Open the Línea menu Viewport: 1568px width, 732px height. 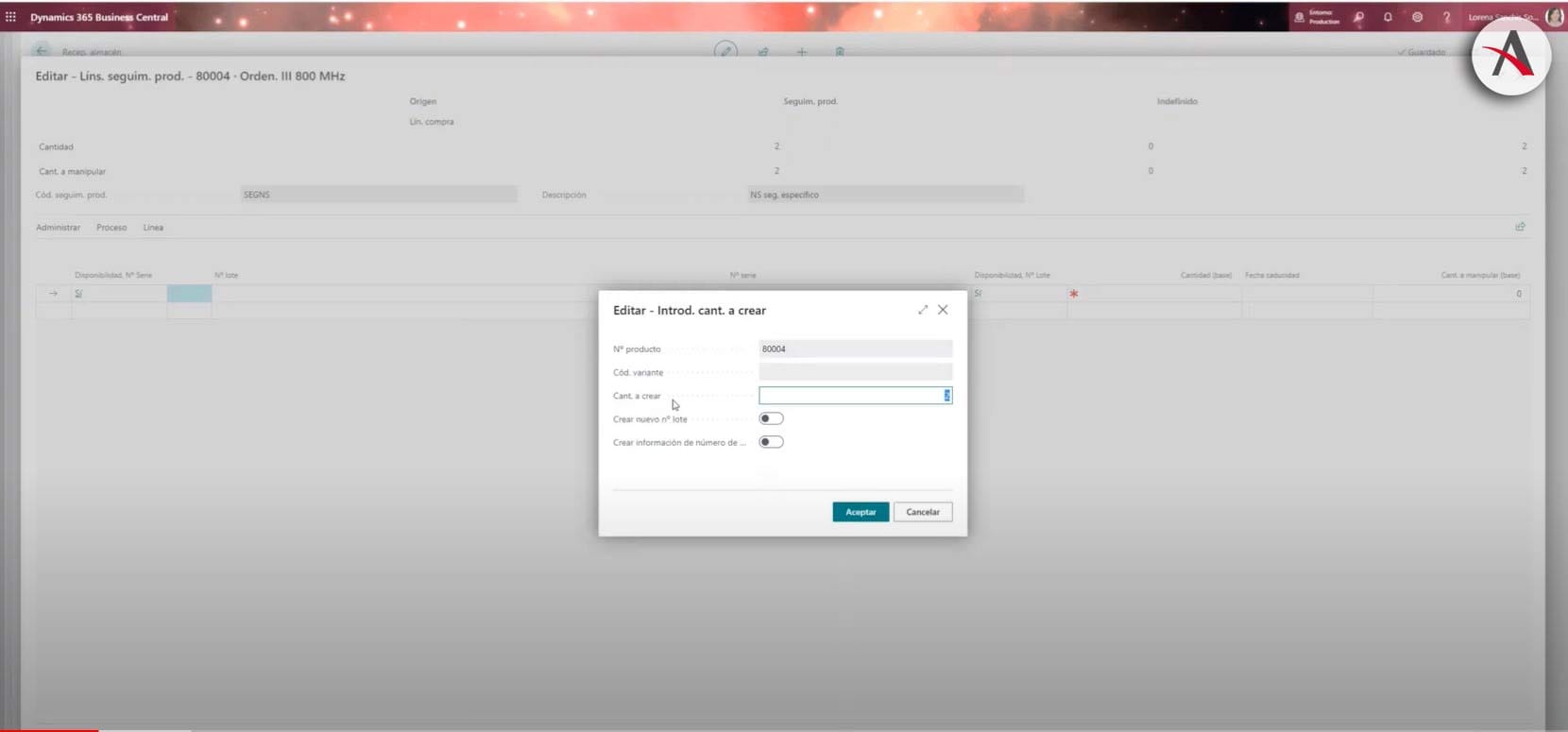coord(153,228)
